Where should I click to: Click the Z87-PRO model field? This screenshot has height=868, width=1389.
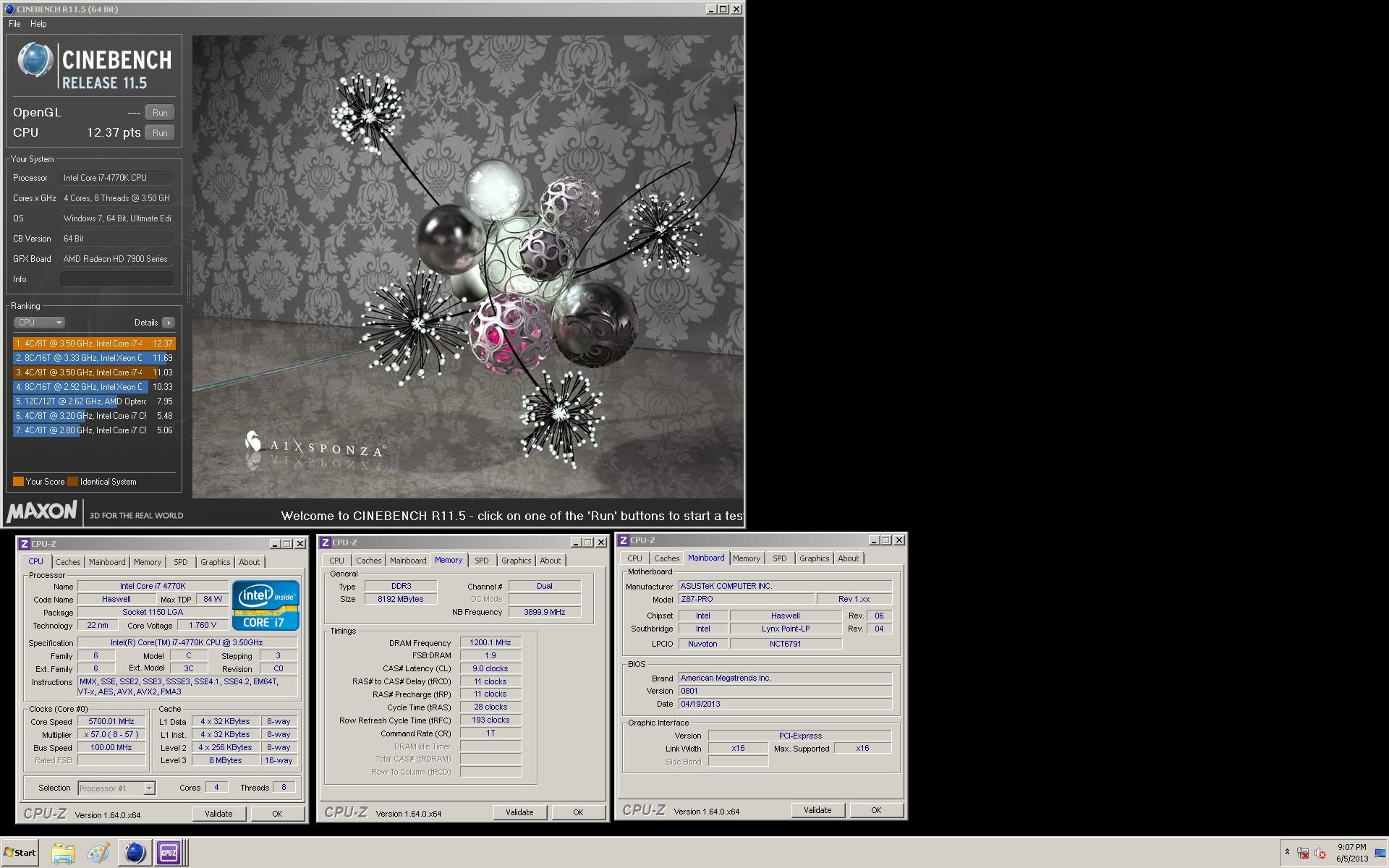[x=745, y=600]
